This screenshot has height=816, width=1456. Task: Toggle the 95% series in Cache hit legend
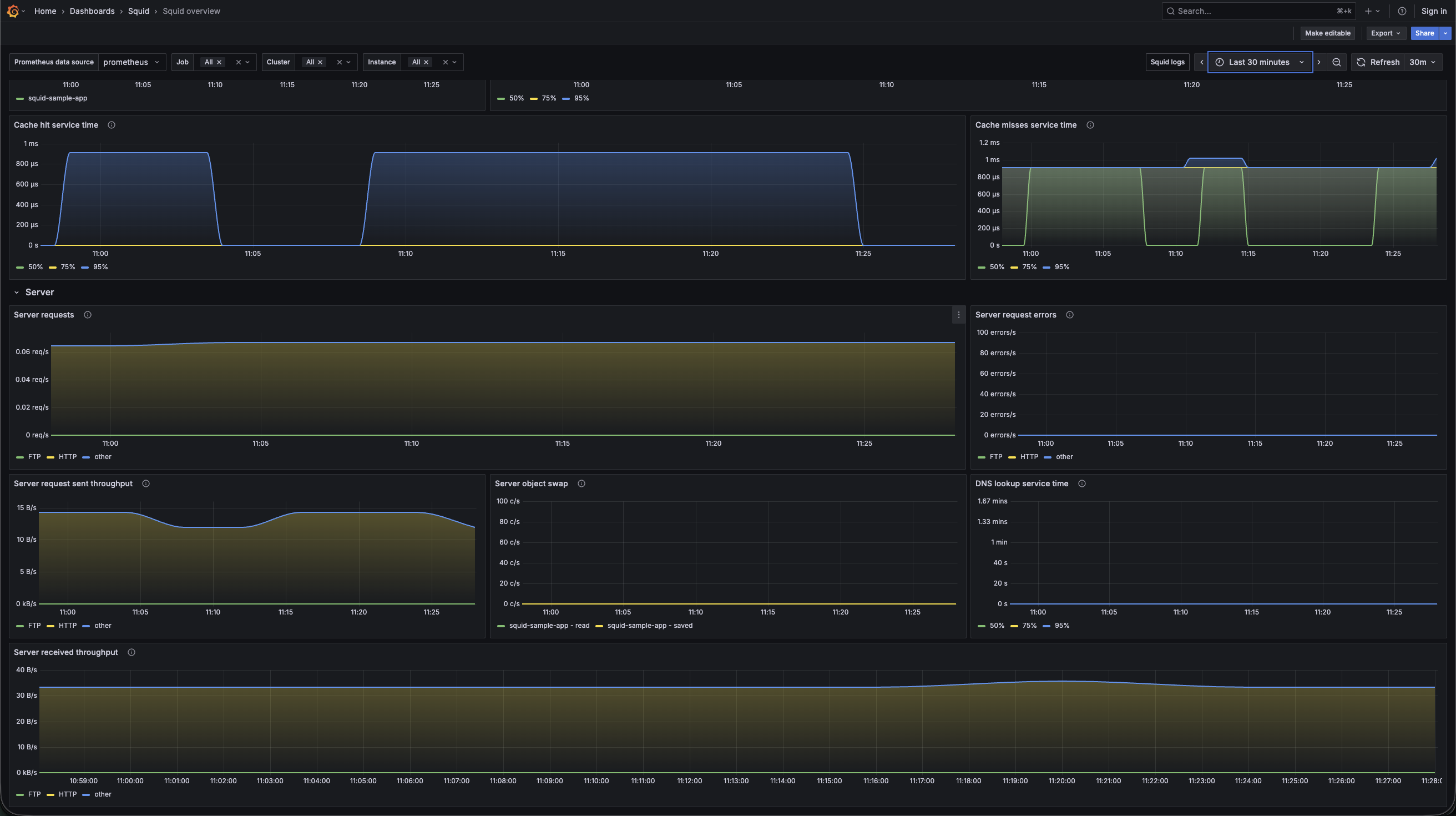(x=99, y=267)
